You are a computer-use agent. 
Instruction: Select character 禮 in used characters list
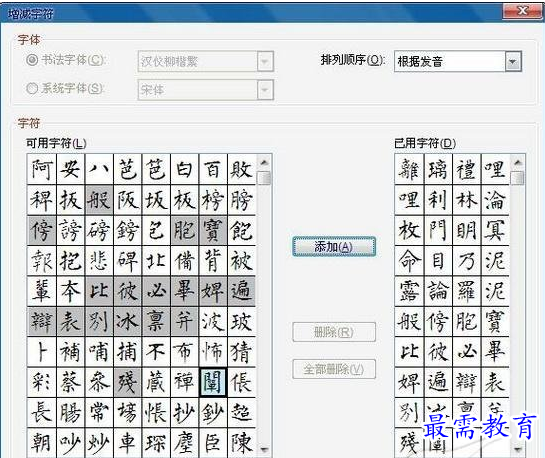(467, 169)
